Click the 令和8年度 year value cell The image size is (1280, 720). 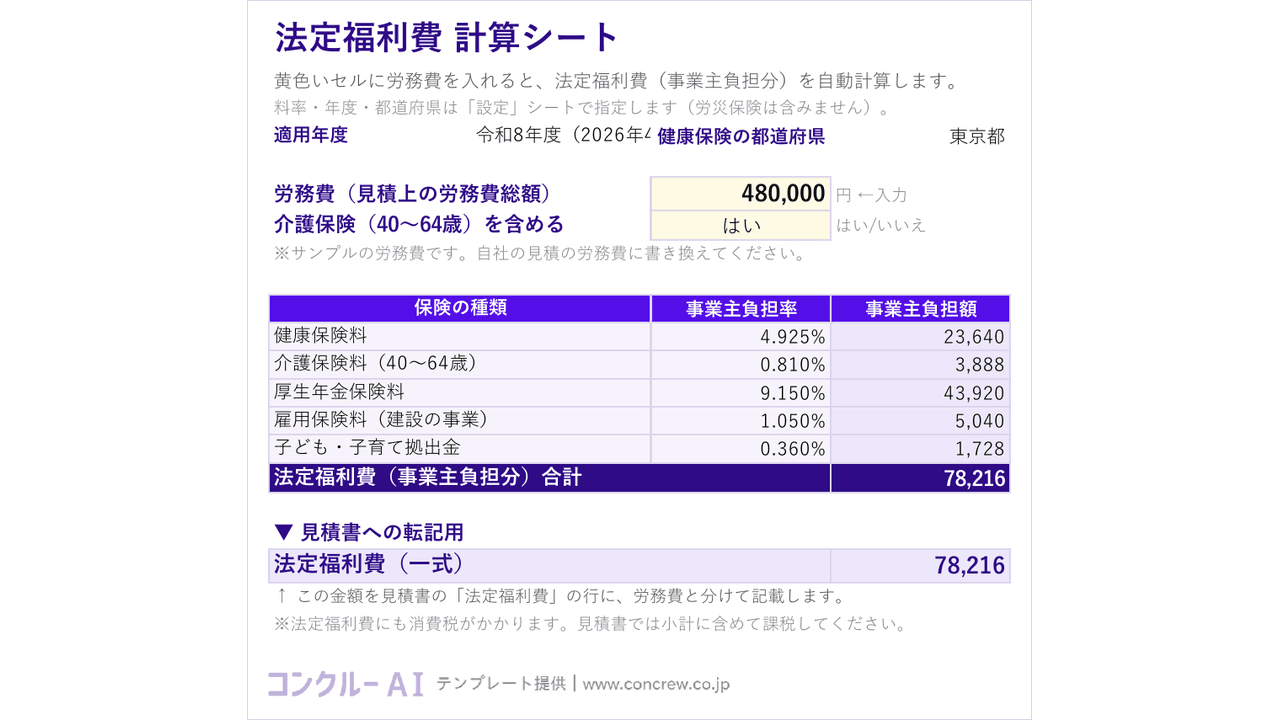[564, 136]
